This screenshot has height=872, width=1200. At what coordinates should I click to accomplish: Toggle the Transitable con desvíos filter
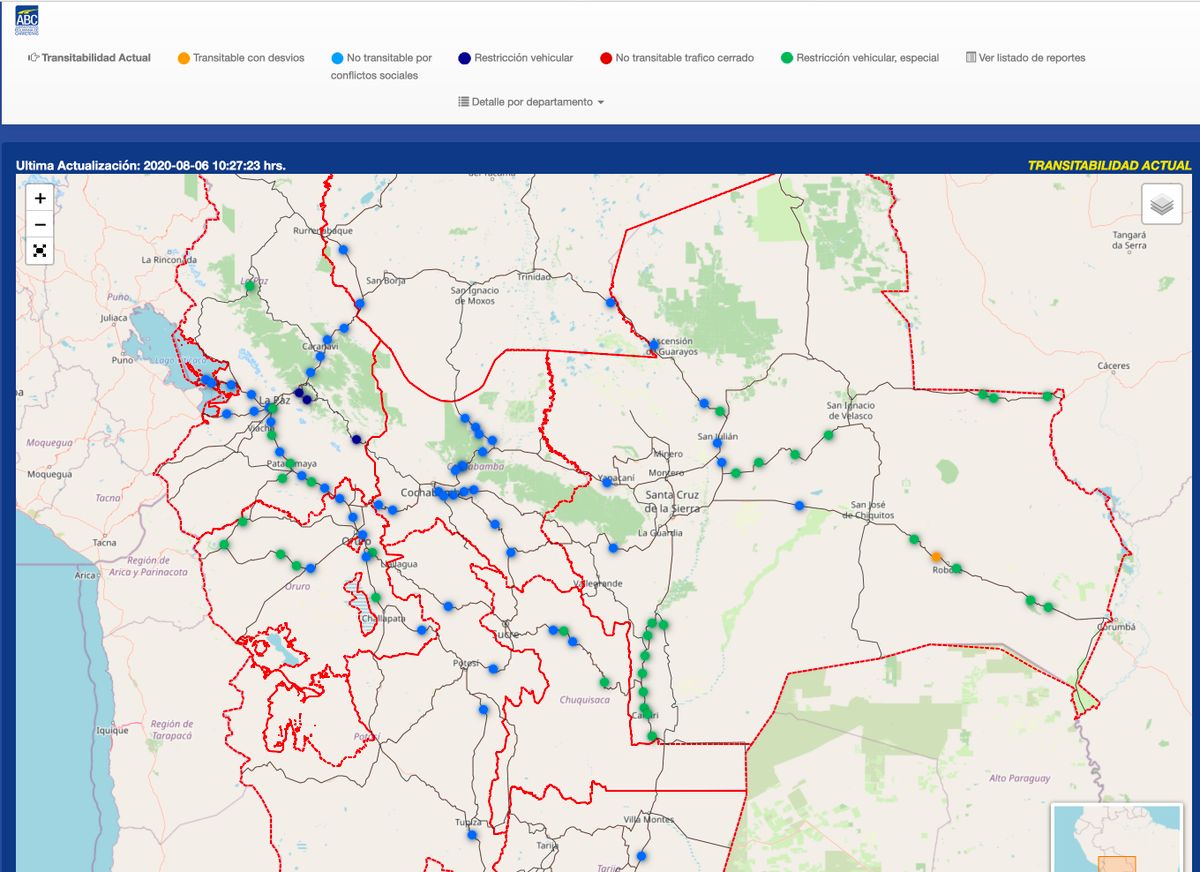[x=248, y=58]
